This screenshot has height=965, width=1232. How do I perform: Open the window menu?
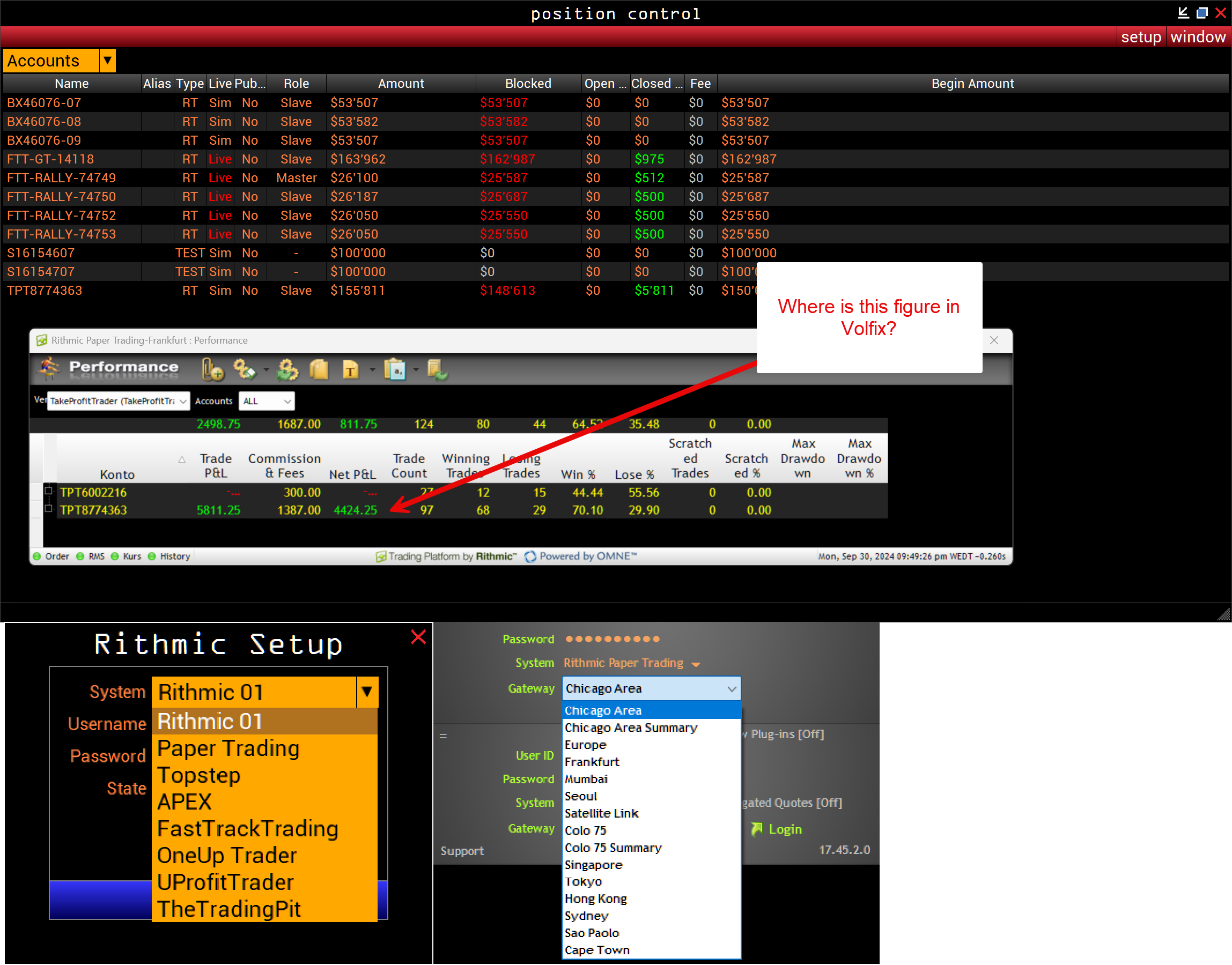click(x=1198, y=38)
